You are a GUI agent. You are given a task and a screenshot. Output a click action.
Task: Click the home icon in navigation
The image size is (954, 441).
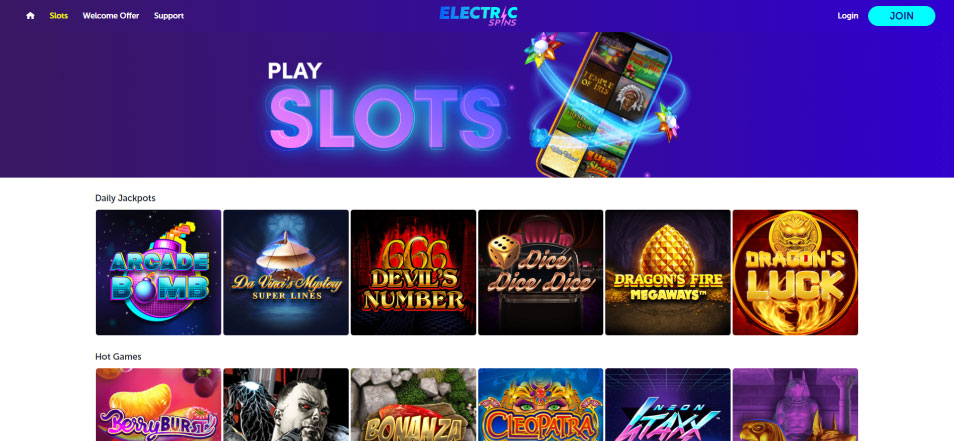tap(30, 16)
